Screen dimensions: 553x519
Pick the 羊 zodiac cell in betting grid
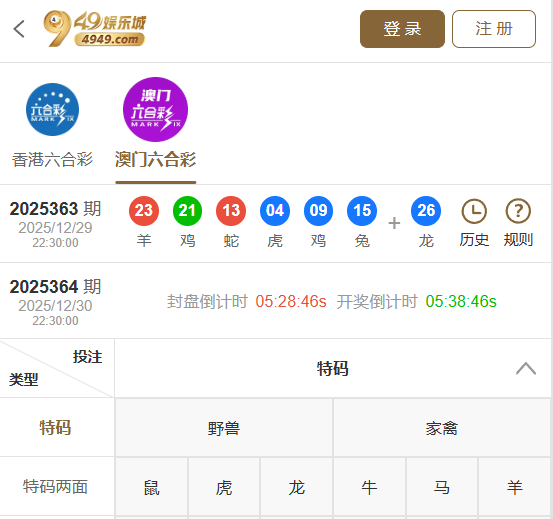pyautogui.click(x=515, y=487)
